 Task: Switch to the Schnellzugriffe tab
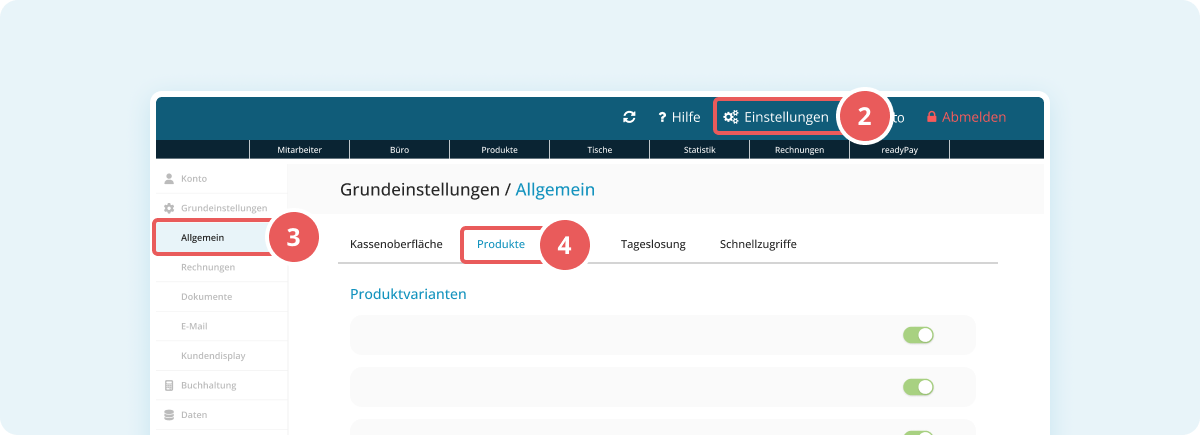tap(758, 244)
